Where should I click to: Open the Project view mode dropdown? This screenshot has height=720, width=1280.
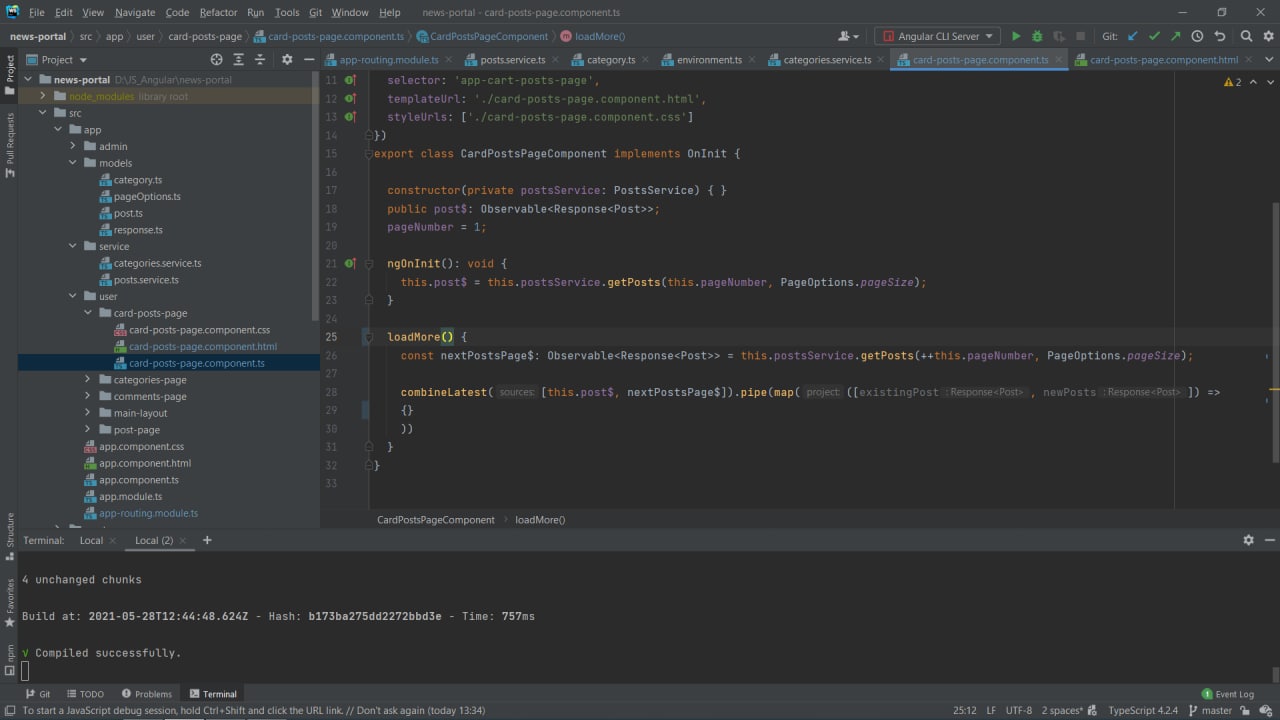coord(57,59)
